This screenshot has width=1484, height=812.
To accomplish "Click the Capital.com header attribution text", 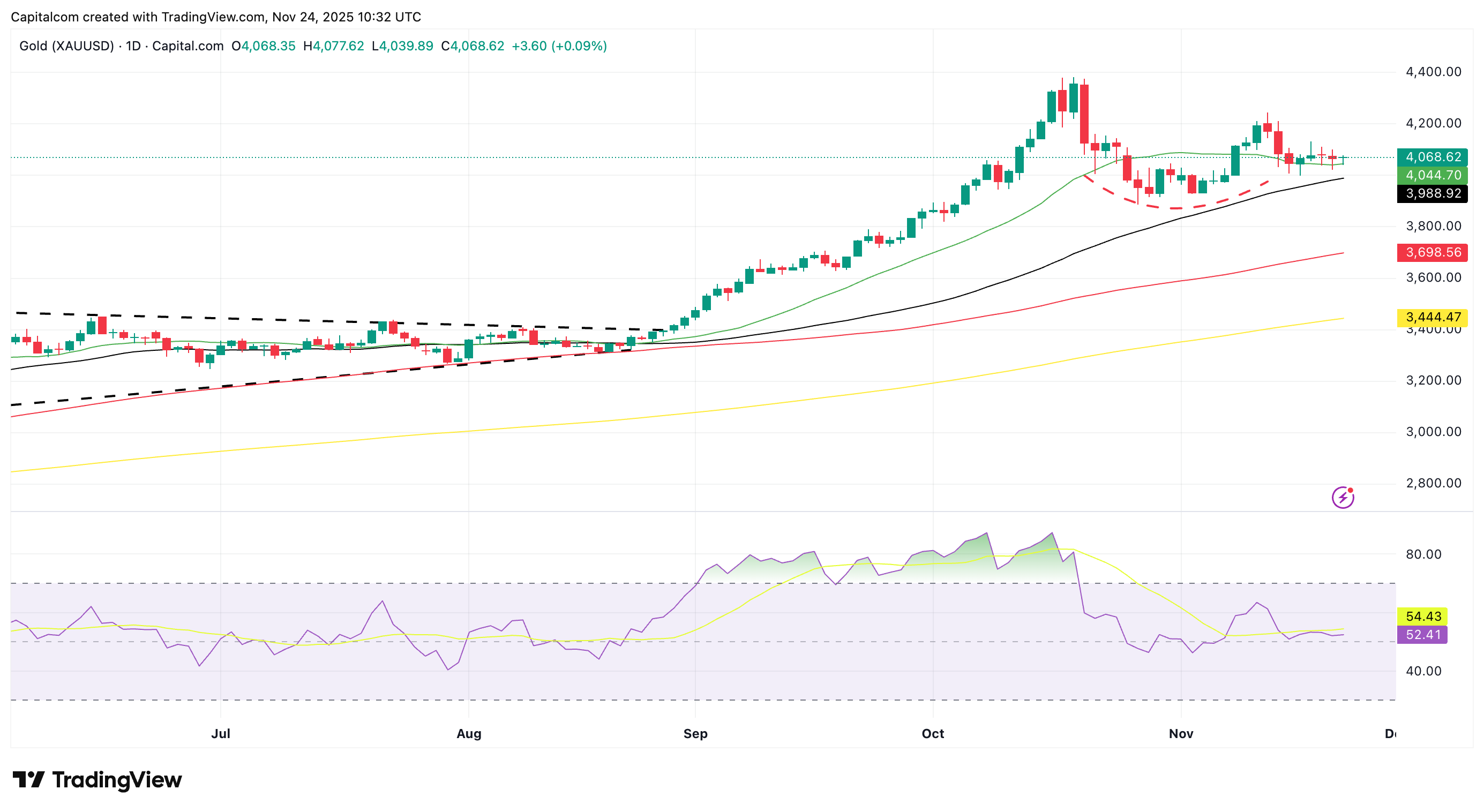I will 215,17.
